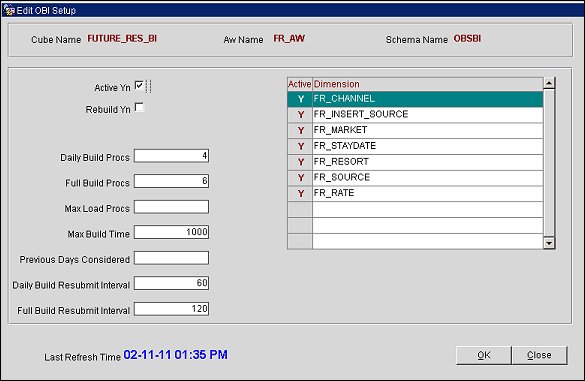Click scroll down arrow in dimension list
This screenshot has width=585, height=381.
[x=549, y=243]
